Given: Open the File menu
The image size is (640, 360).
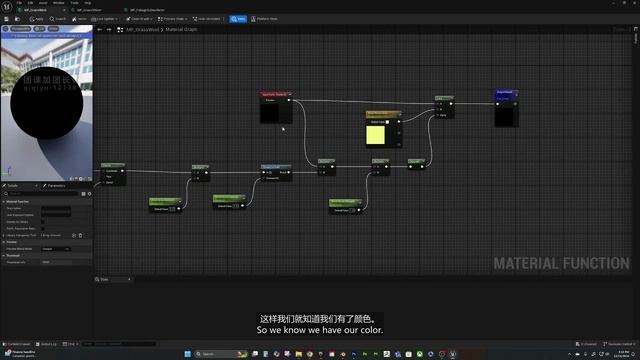Looking at the screenshot, I should [x=19, y=3].
